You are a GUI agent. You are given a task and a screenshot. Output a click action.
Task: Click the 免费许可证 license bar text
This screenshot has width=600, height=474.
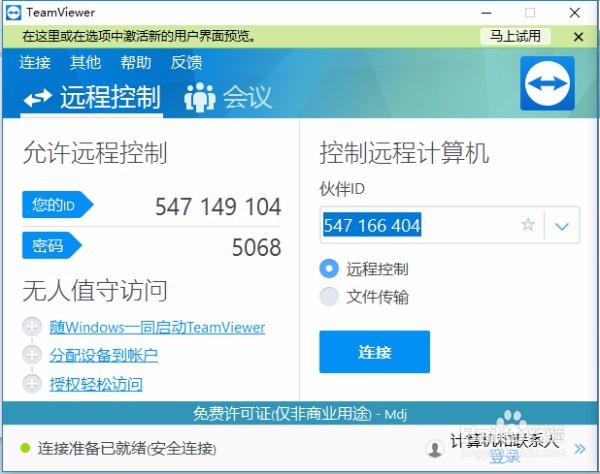click(x=300, y=414)
